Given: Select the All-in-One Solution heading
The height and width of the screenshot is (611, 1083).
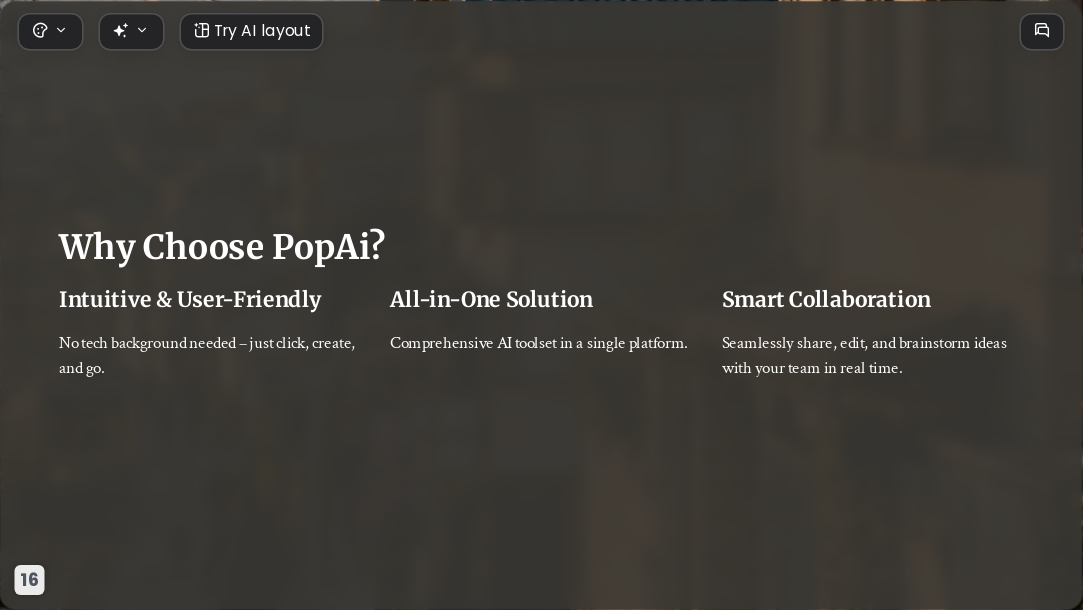Looking at the screenshot, I should [x=491, y=300].
